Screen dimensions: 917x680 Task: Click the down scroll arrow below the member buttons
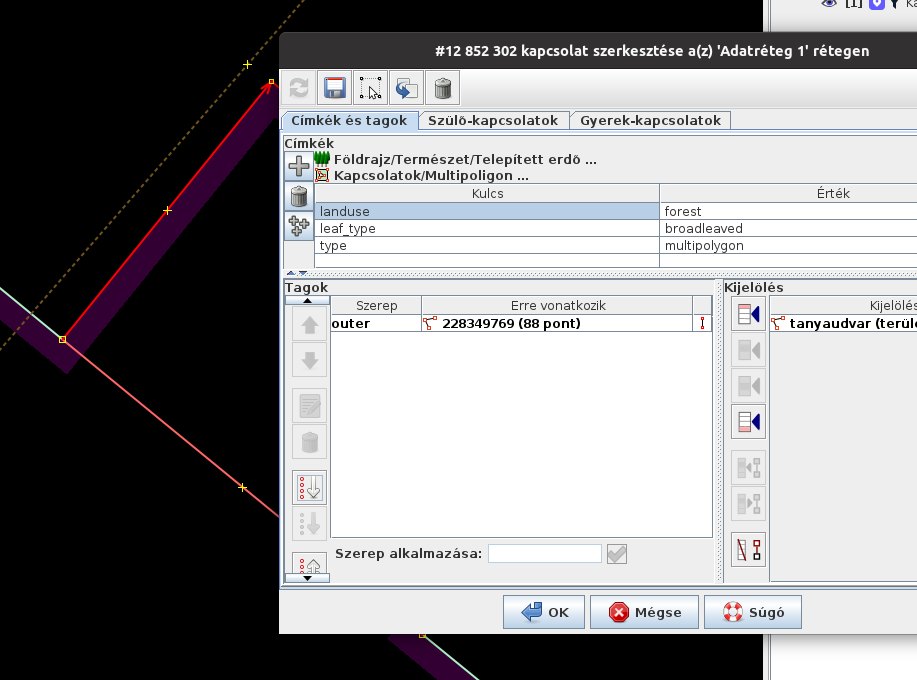(x=308, y=578)
